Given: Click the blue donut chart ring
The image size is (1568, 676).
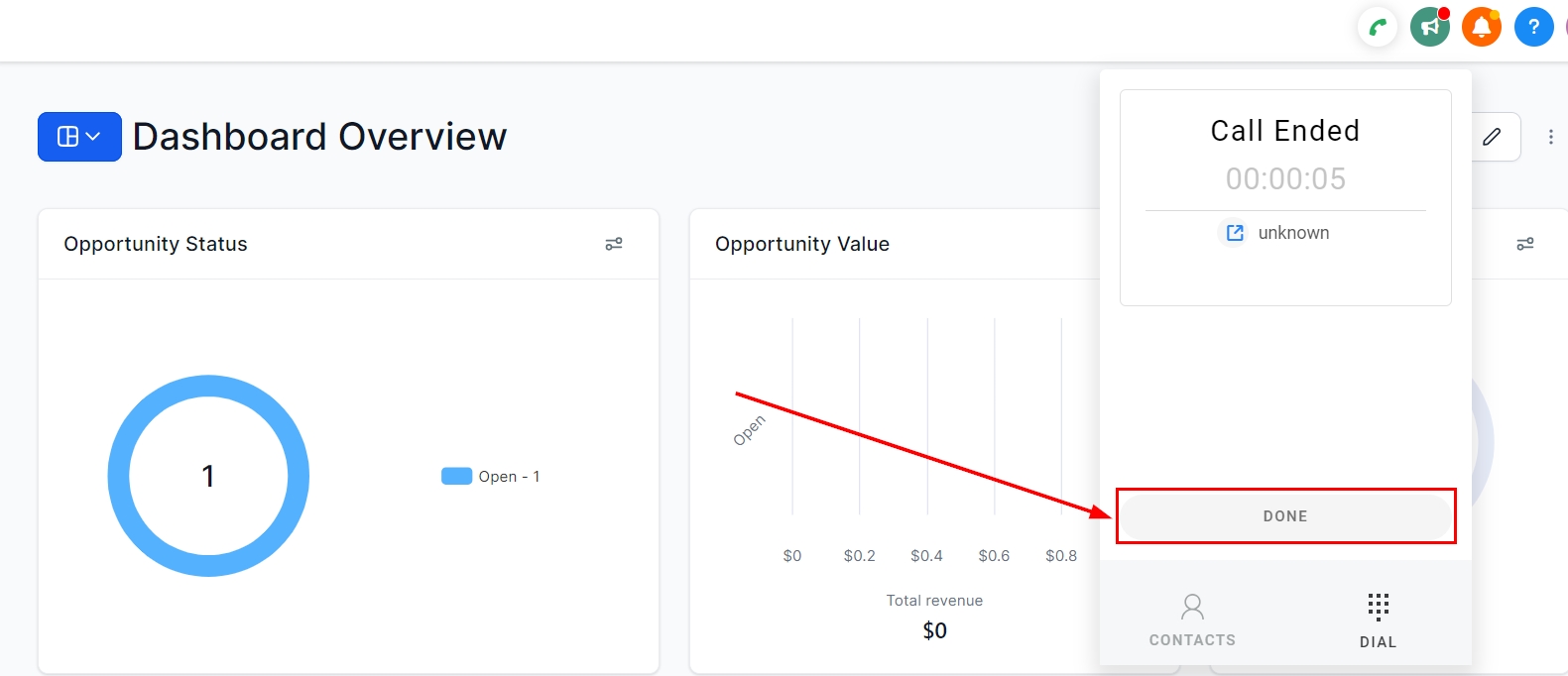Looking at the screenshot, I should 119,476.
